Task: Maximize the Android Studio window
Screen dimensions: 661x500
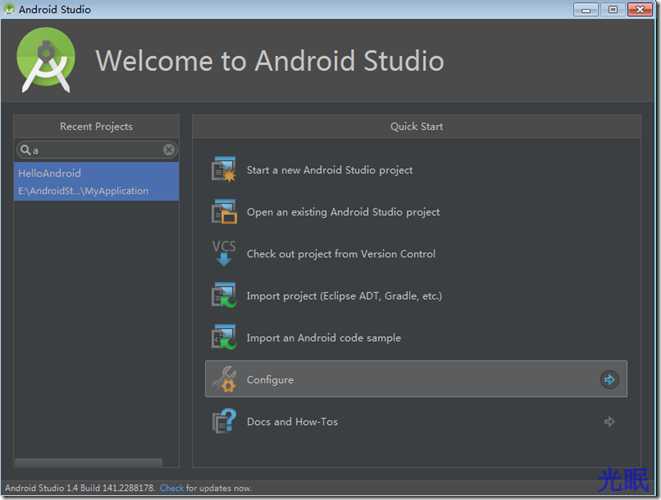Action: point(613,10)
